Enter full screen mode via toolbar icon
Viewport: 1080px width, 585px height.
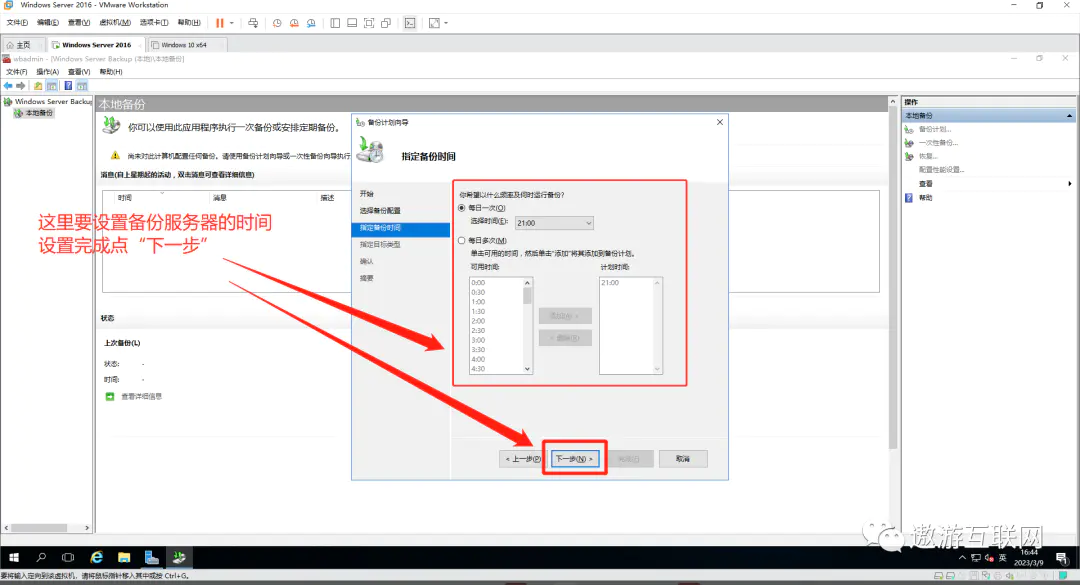[x=369, y=22]
